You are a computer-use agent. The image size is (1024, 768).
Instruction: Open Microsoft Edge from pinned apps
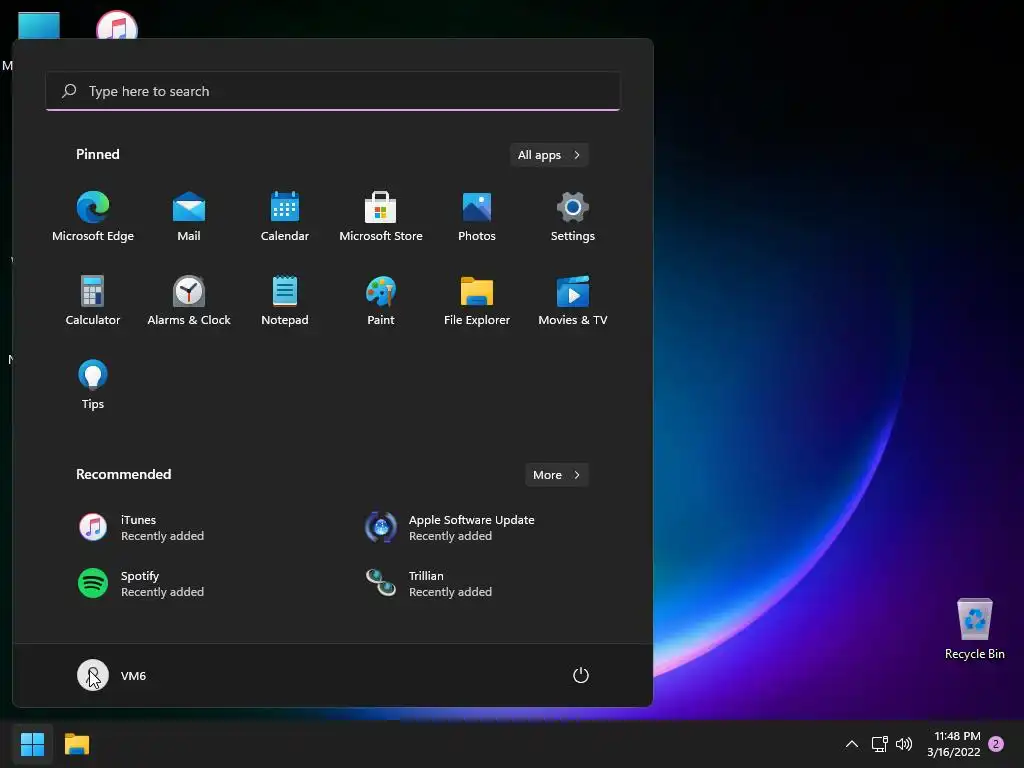(93, 217)
